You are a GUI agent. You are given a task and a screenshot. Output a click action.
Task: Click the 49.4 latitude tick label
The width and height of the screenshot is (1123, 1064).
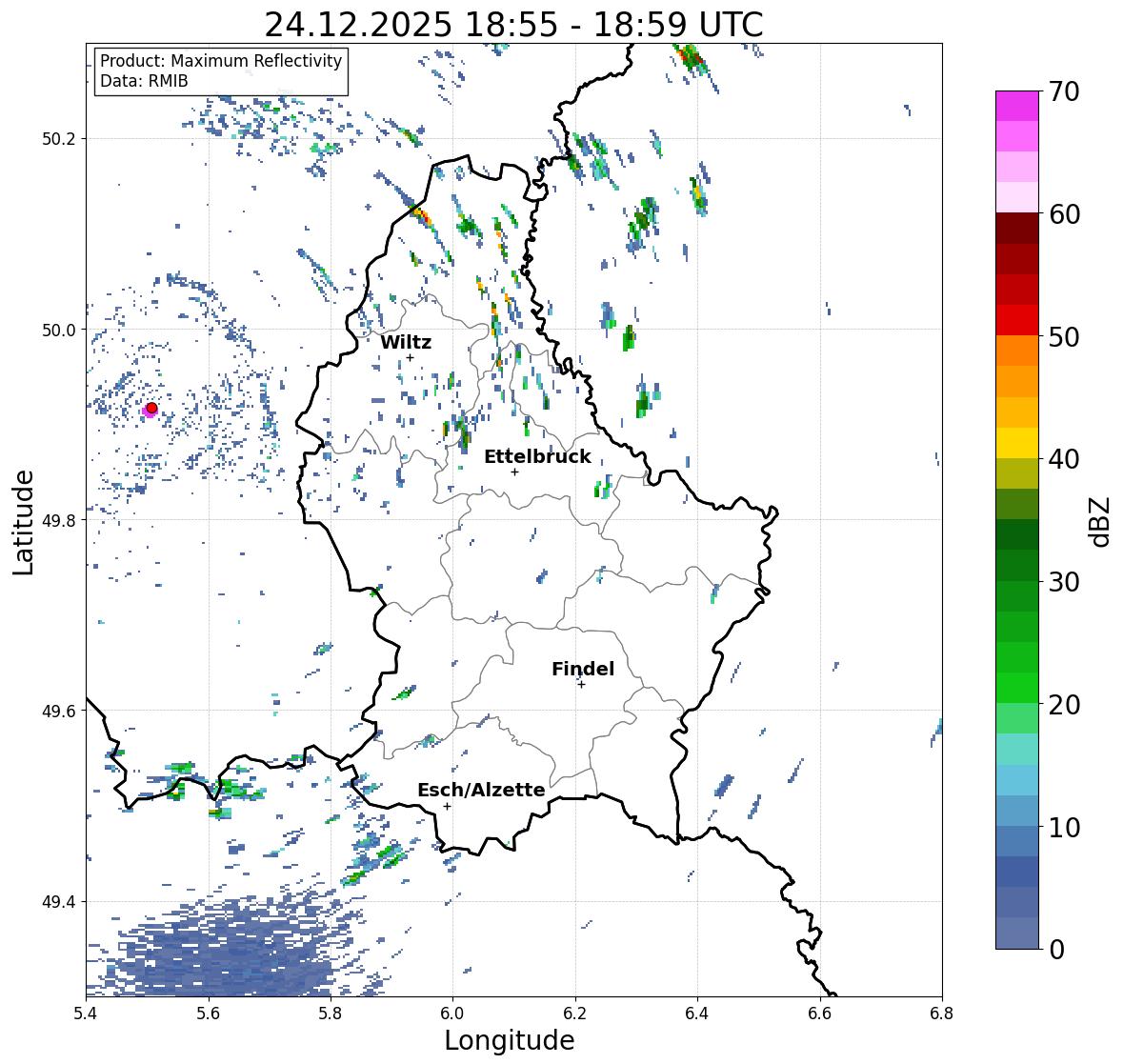click(59, 902)
